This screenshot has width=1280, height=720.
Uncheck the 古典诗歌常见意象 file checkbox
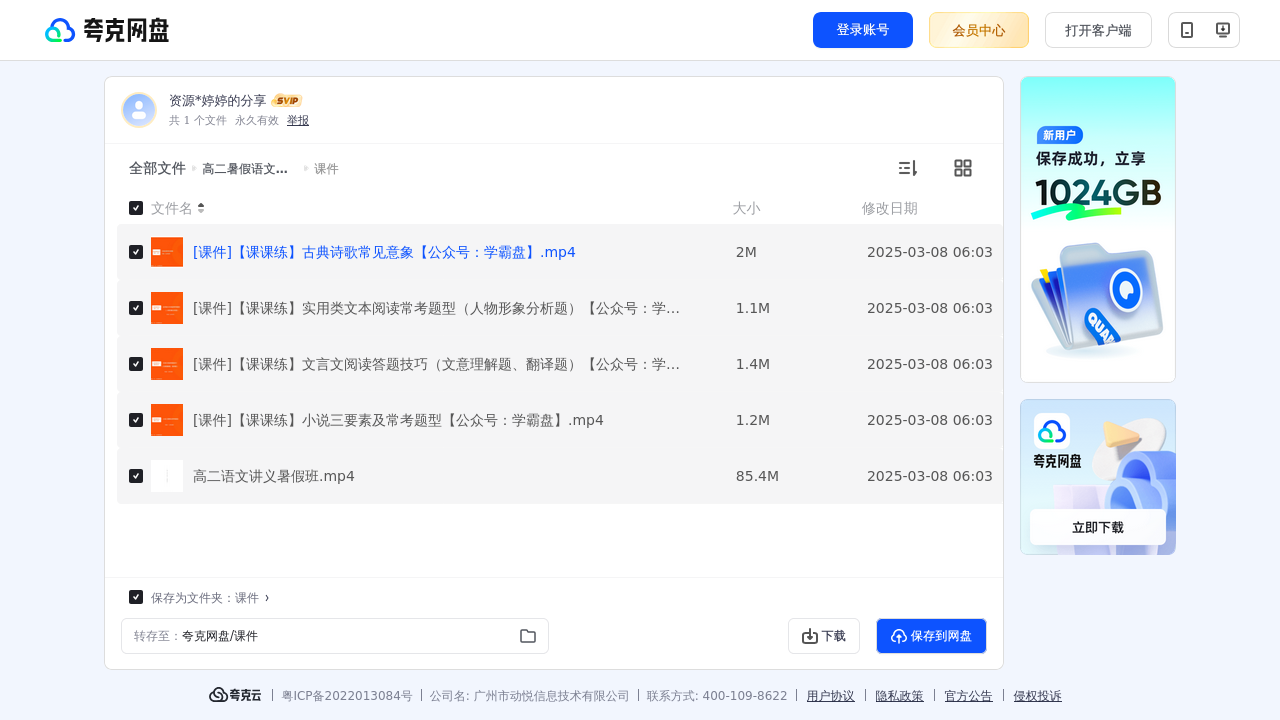pyautogui.click(x=136, y=252)
